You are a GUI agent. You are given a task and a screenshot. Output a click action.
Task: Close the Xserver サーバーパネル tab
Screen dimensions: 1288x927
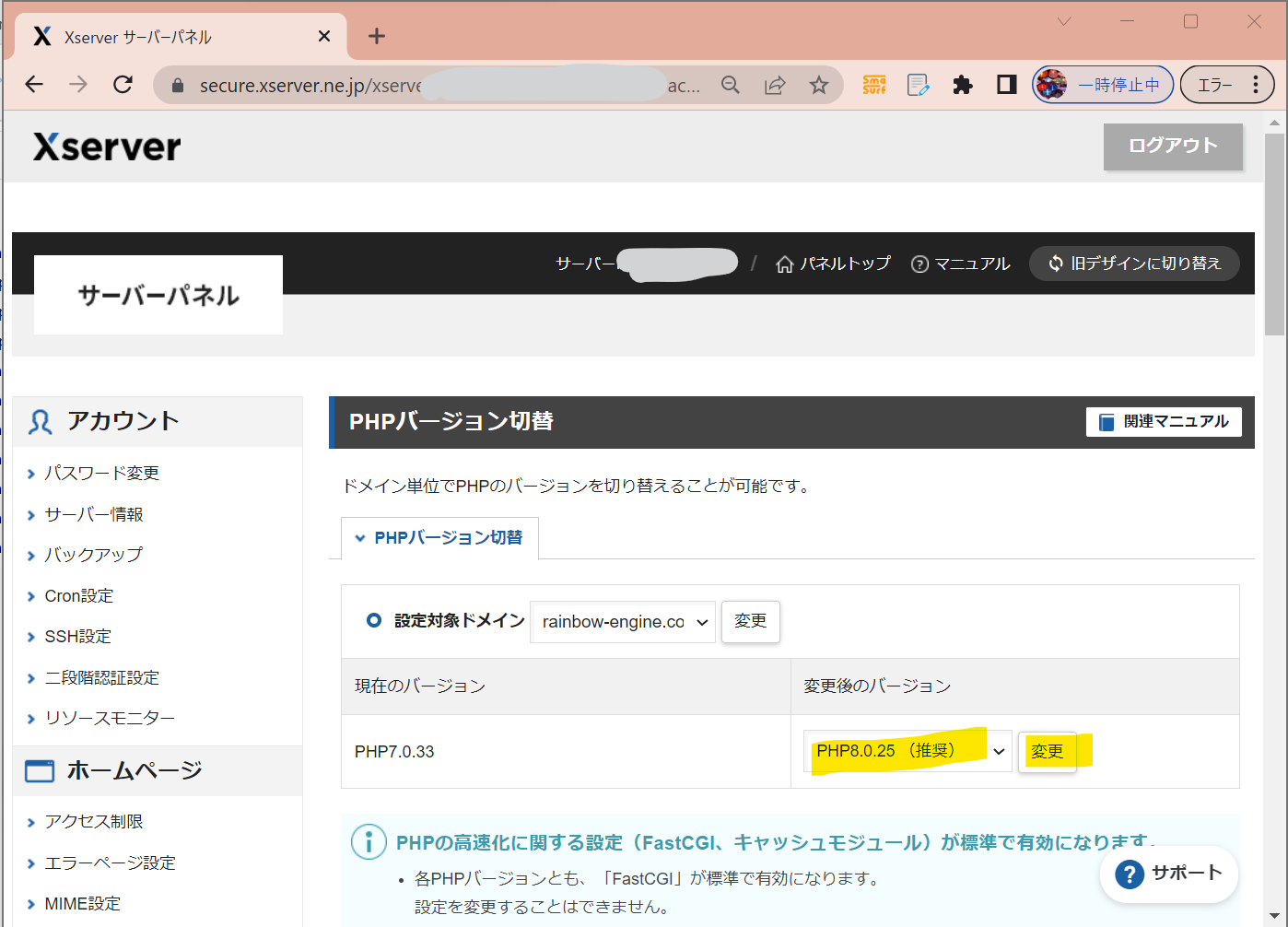(x=324, y=36)
